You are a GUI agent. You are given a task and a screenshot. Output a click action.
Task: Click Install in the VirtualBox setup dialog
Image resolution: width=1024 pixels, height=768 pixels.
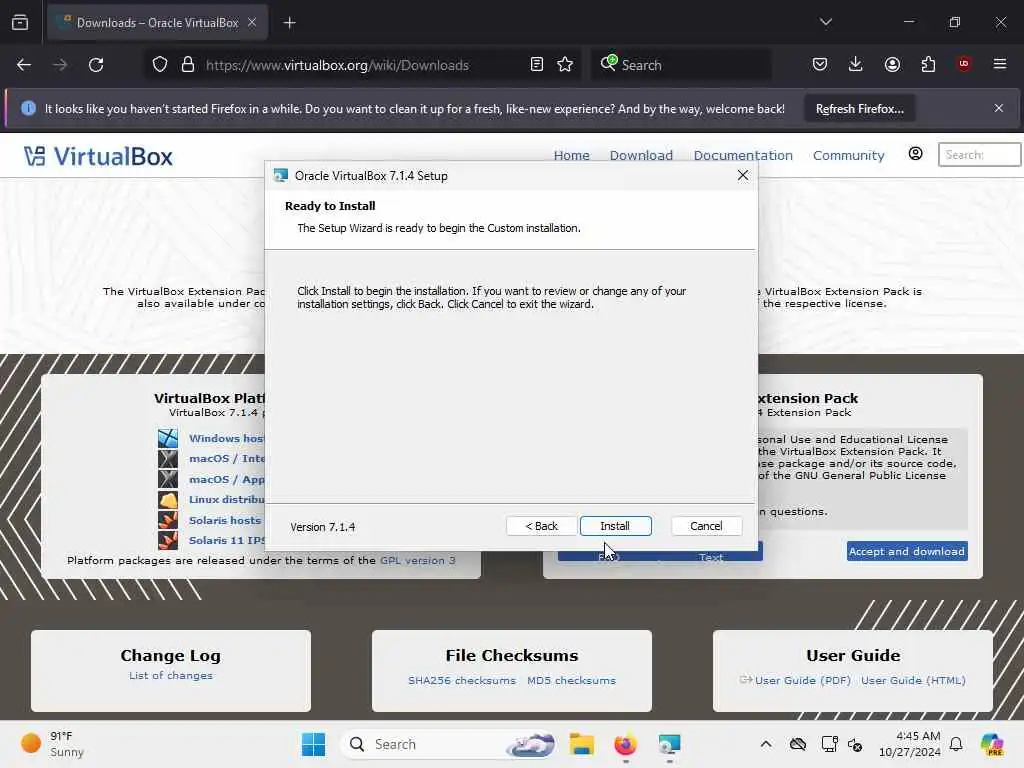615,526
